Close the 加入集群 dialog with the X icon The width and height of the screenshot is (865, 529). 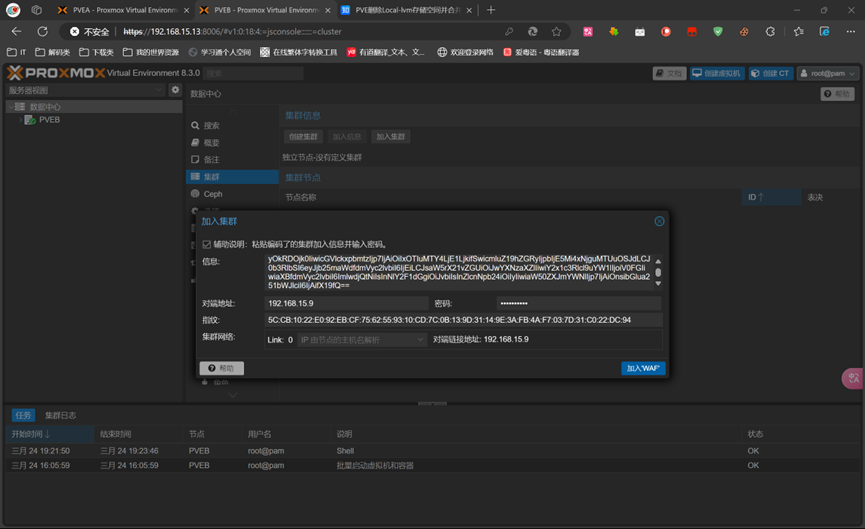click(x=659, y=221)
